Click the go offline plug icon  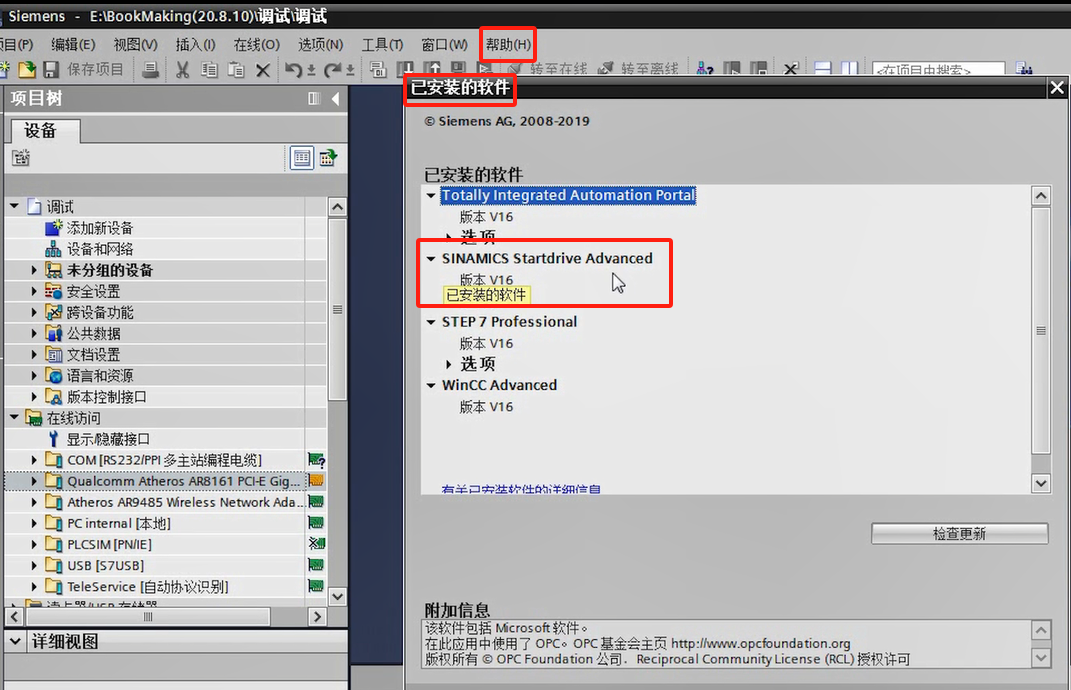coord(606,68)
